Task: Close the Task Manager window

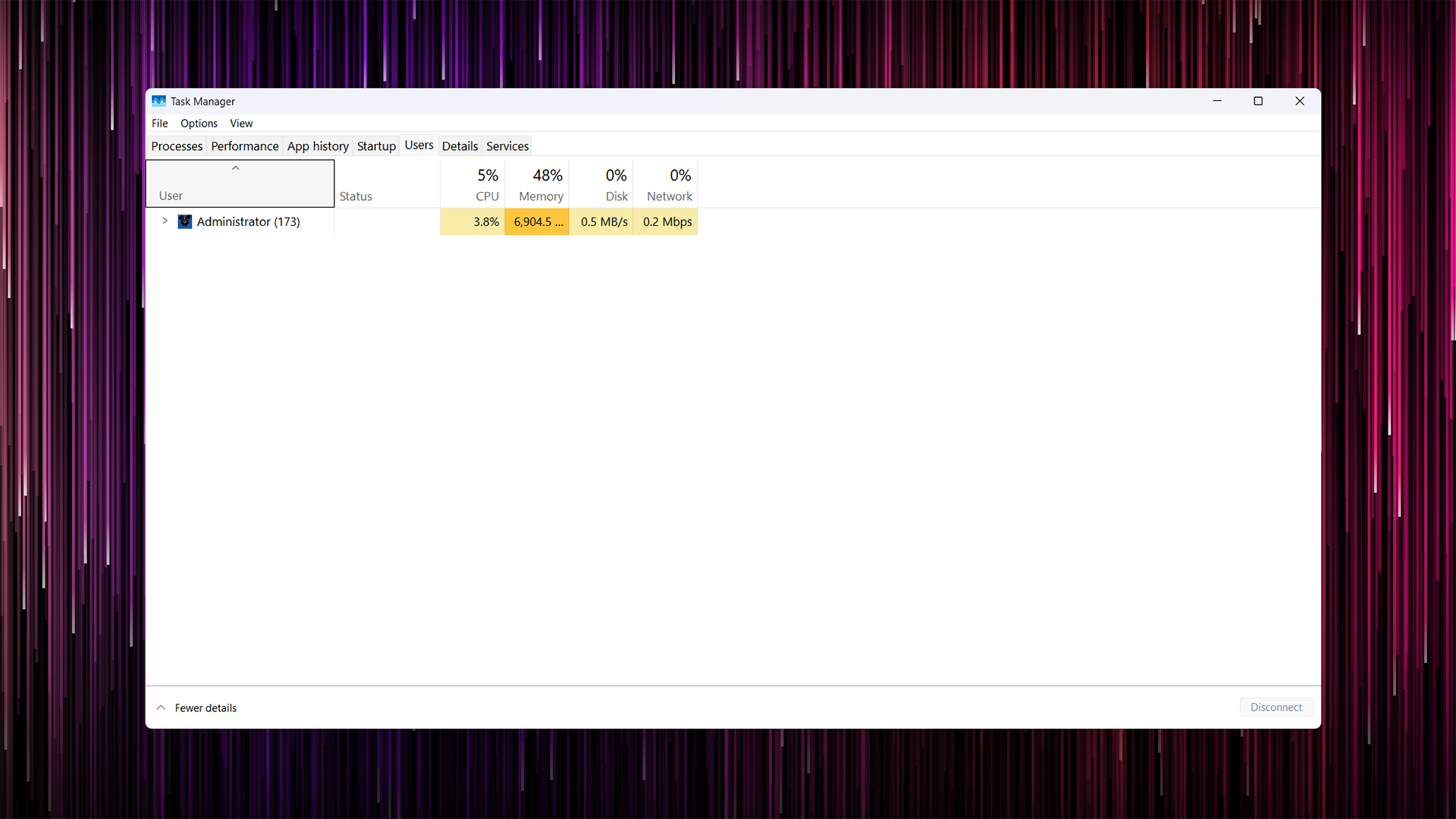Action: 1300,101
